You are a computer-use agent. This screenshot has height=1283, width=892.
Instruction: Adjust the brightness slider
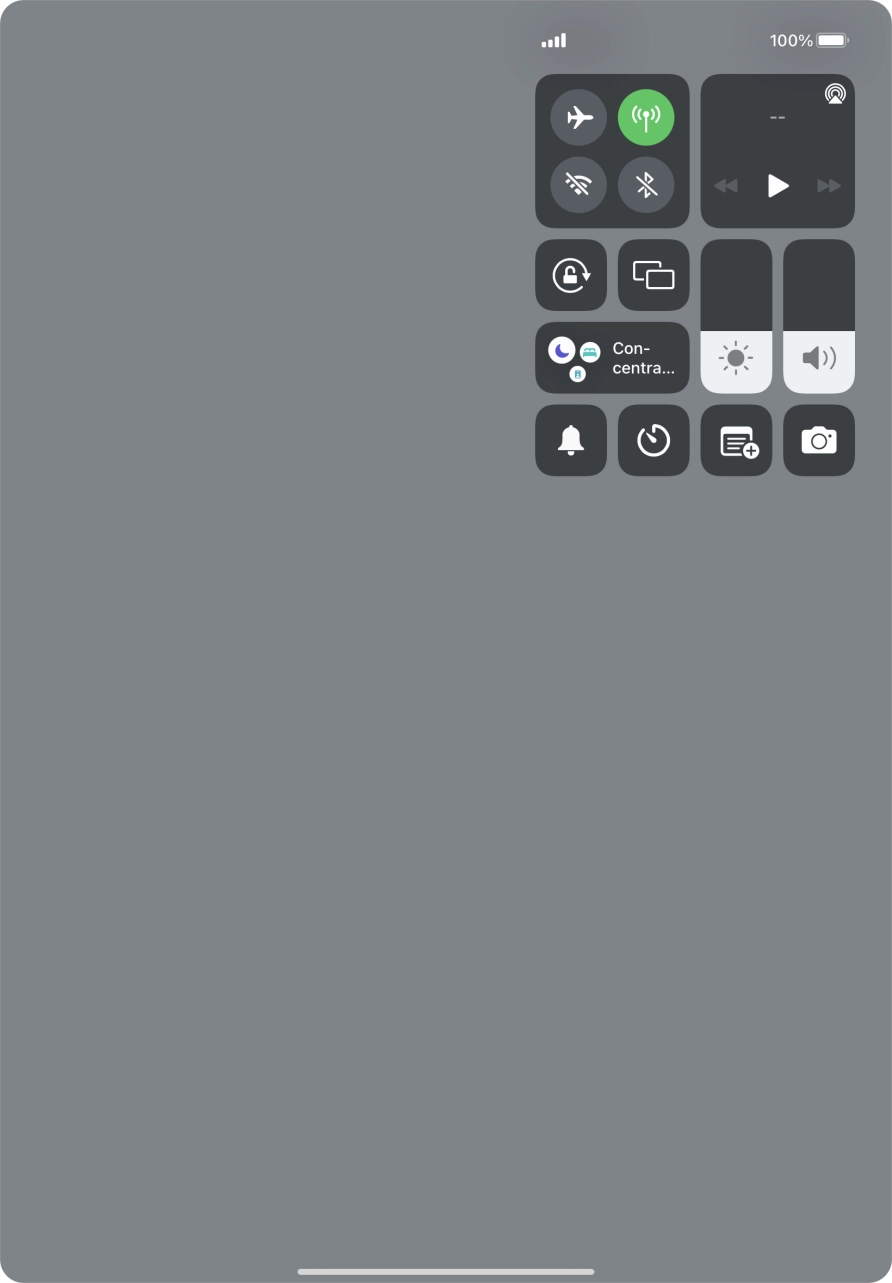(736, 316)
